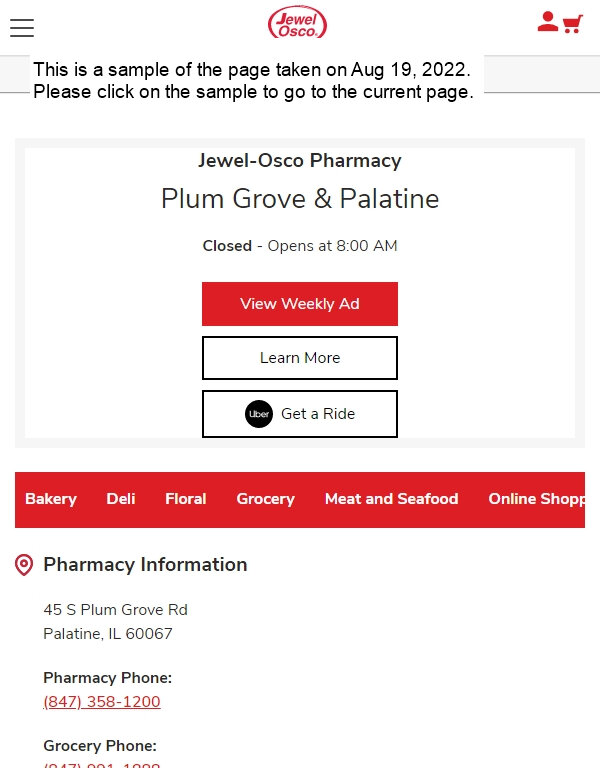
Task: Open the hamburger navigation menu
Action: pyautogui.click(x=22, y=27)
